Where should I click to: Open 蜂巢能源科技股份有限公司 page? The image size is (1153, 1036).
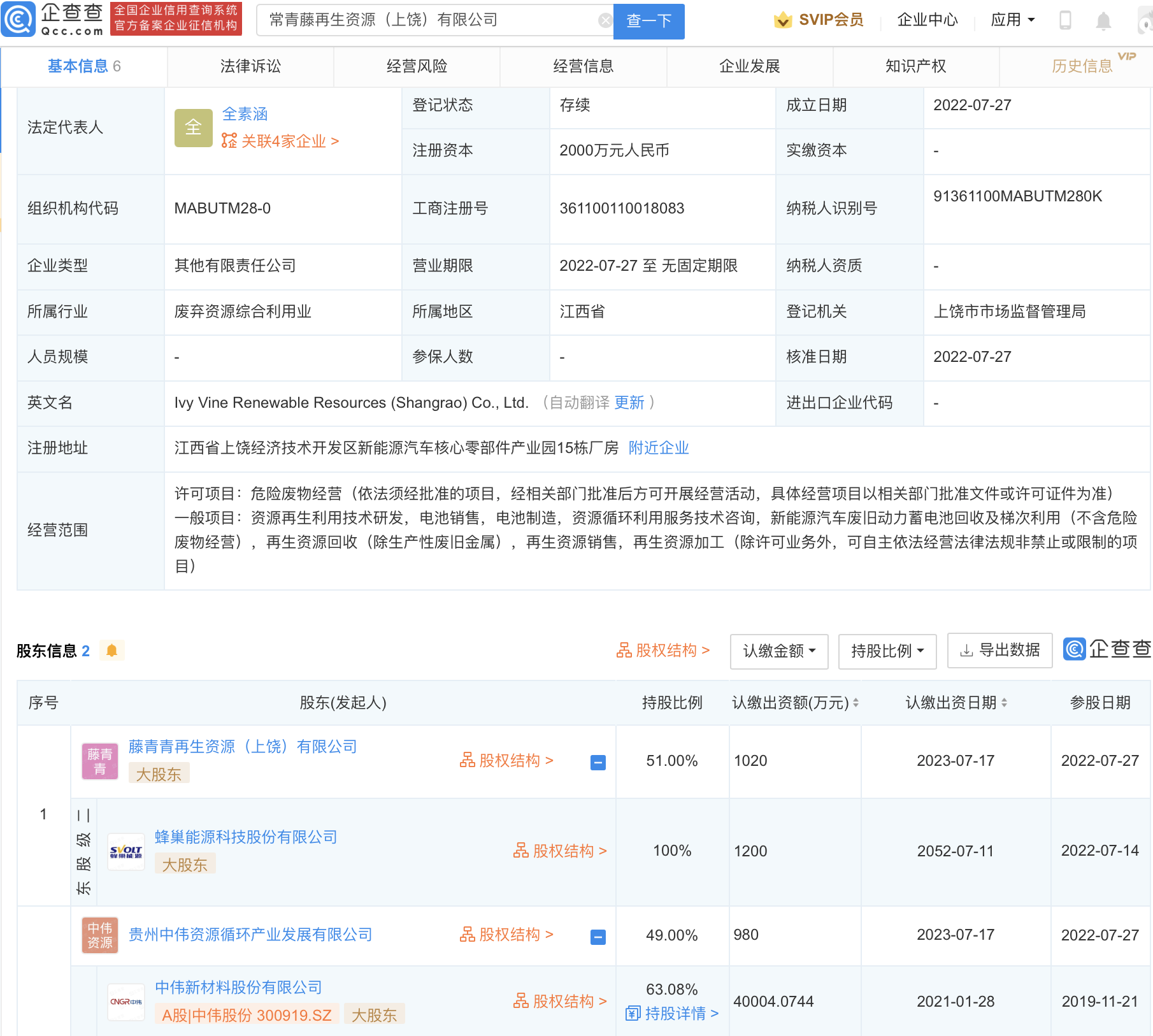click(246, 837)
